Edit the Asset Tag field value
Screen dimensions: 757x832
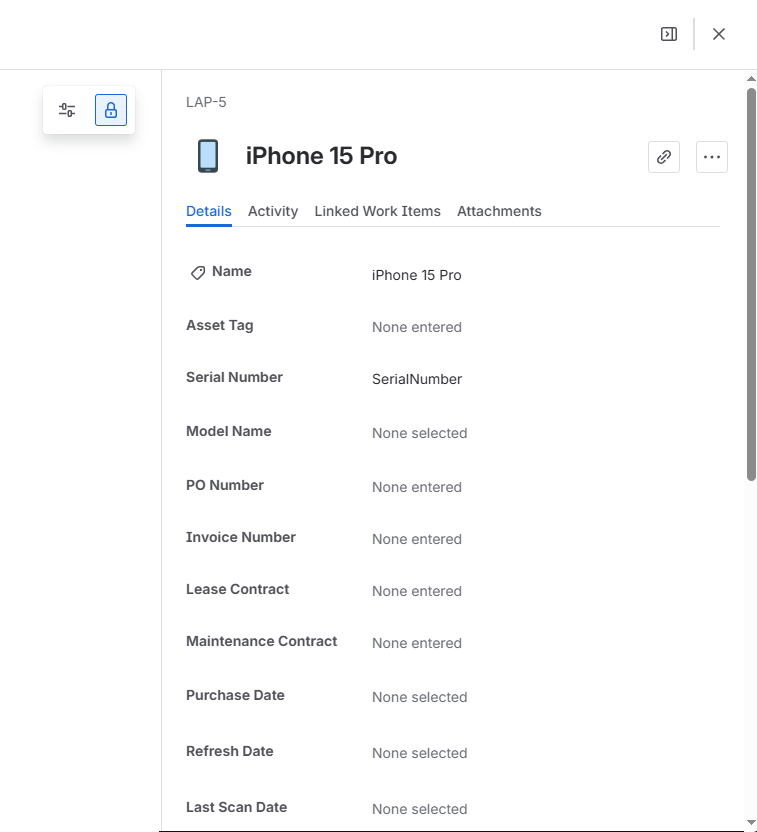pos(416,327)
